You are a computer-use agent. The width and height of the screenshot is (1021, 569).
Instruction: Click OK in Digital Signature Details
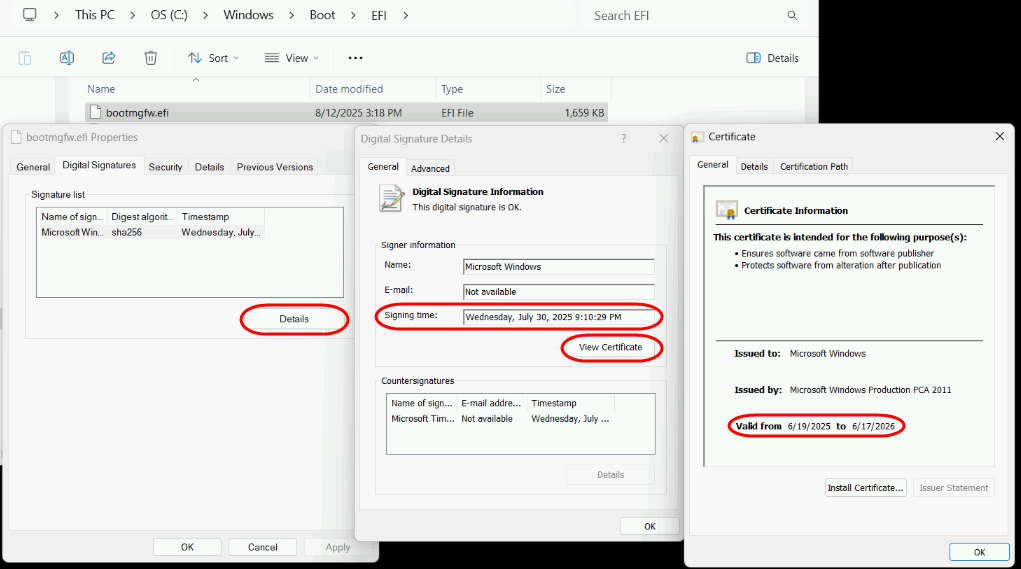point(649,526)
